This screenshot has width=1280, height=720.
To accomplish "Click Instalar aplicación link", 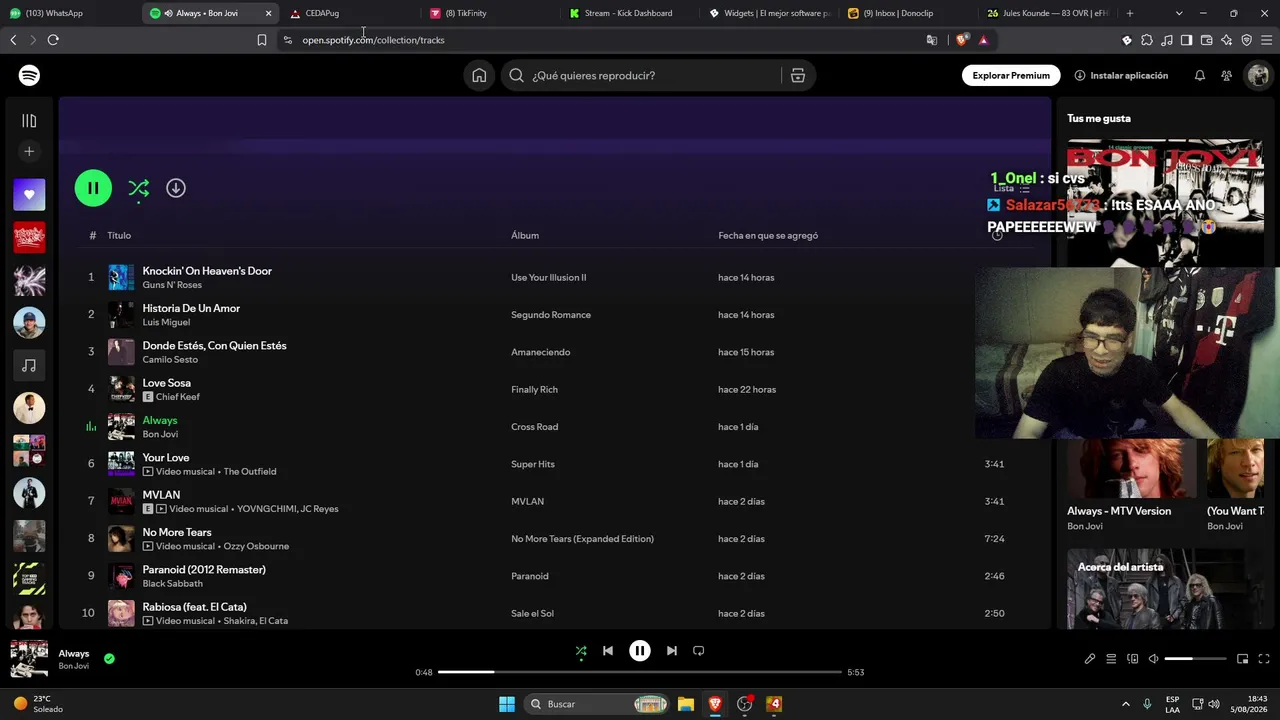I will point(1121,75).
